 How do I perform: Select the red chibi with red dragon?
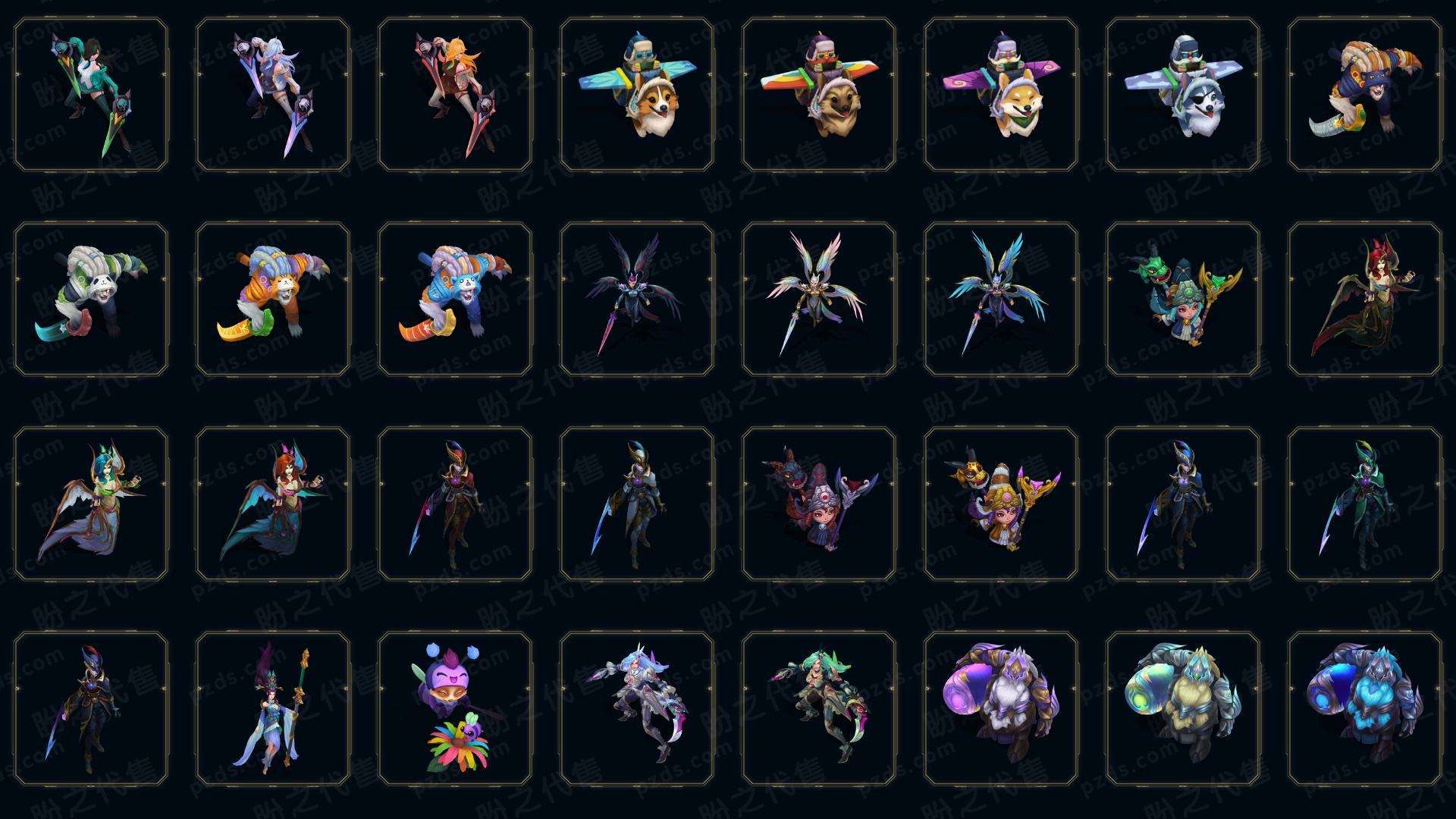click(818, 504)
